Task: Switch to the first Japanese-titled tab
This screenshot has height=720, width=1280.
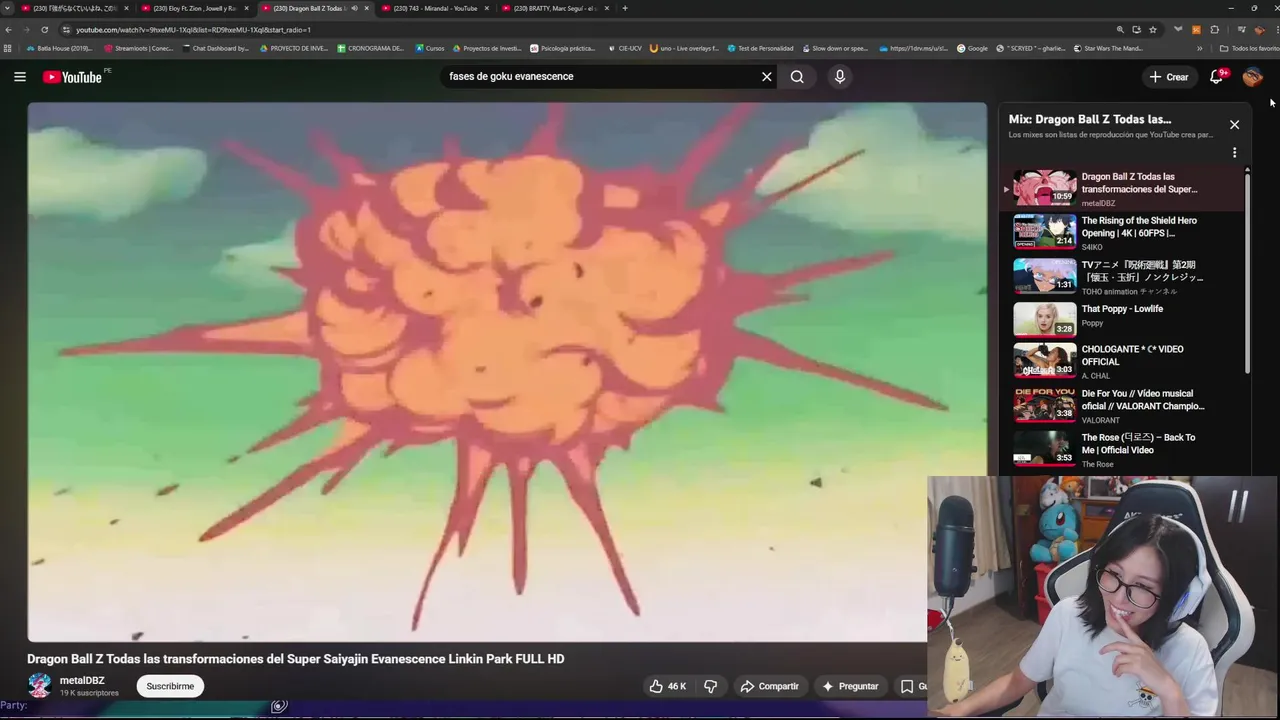Action: click(75, 8)
